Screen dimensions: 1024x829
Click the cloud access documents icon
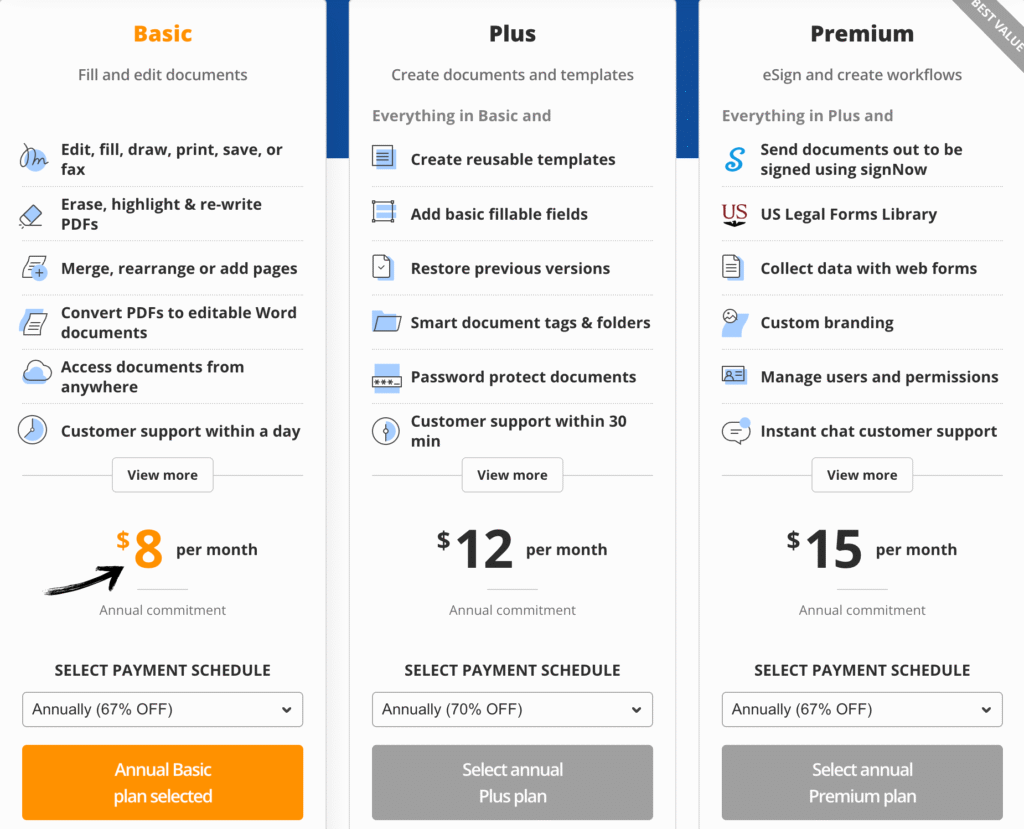36,374
